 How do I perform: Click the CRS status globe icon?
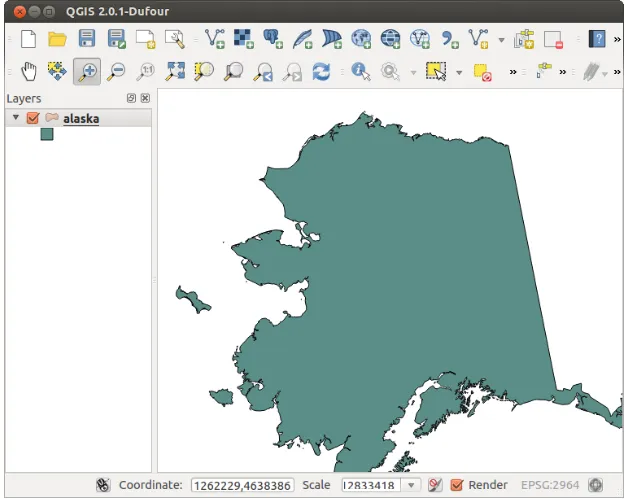pos(596,485)
